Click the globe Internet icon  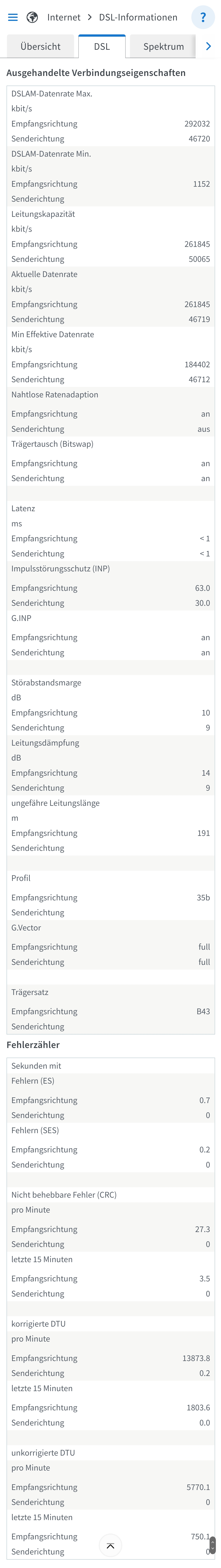(32, 17)
